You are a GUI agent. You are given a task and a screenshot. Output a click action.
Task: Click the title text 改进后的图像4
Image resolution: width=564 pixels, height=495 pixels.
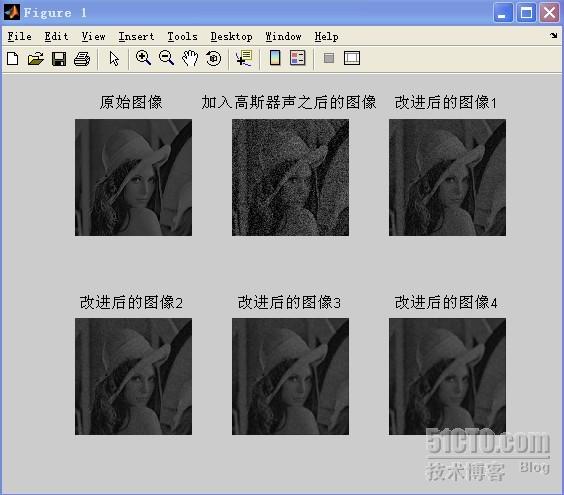click(x=446, y=302)
